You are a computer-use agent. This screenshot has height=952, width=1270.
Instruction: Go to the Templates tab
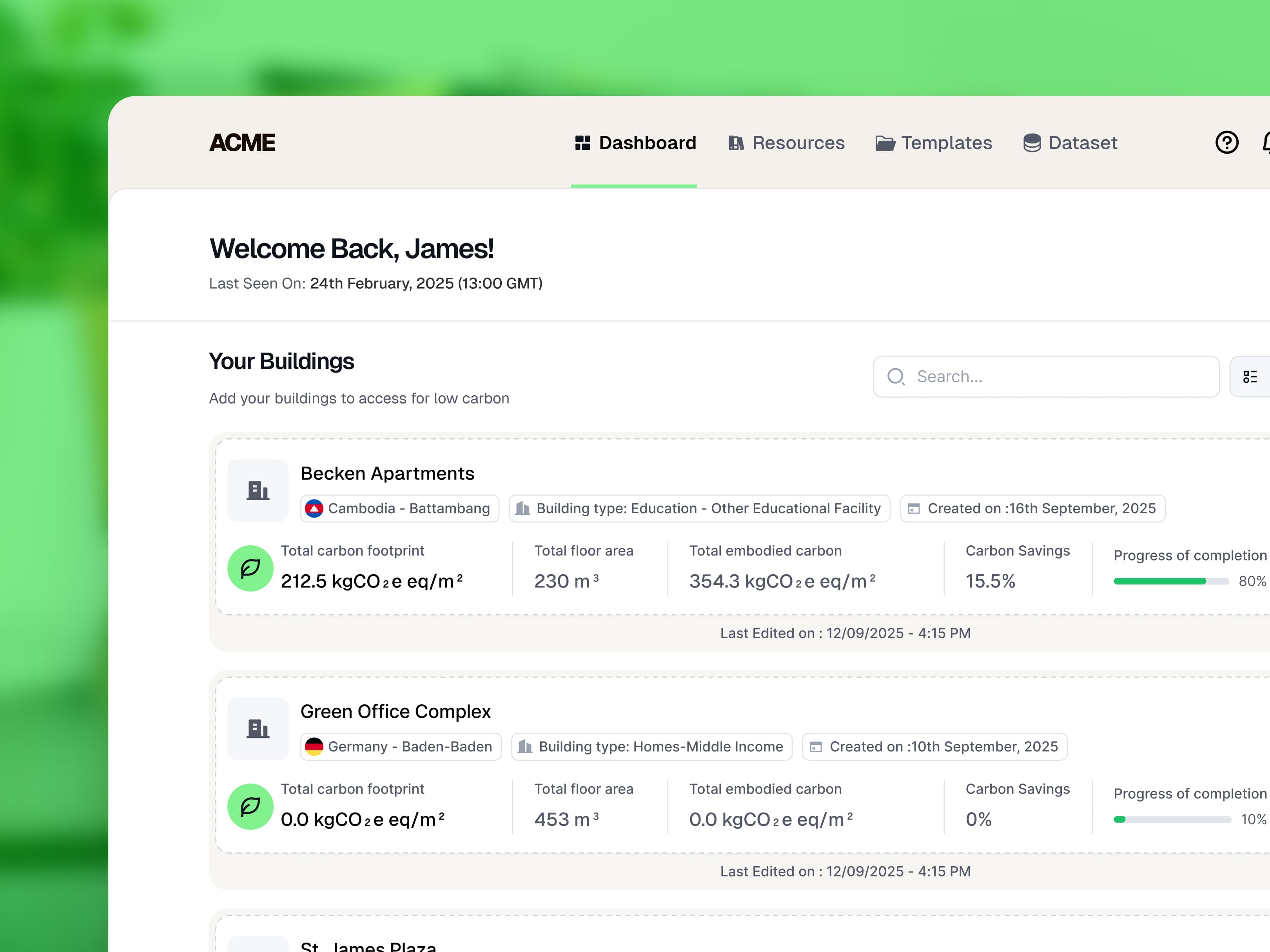934,142
